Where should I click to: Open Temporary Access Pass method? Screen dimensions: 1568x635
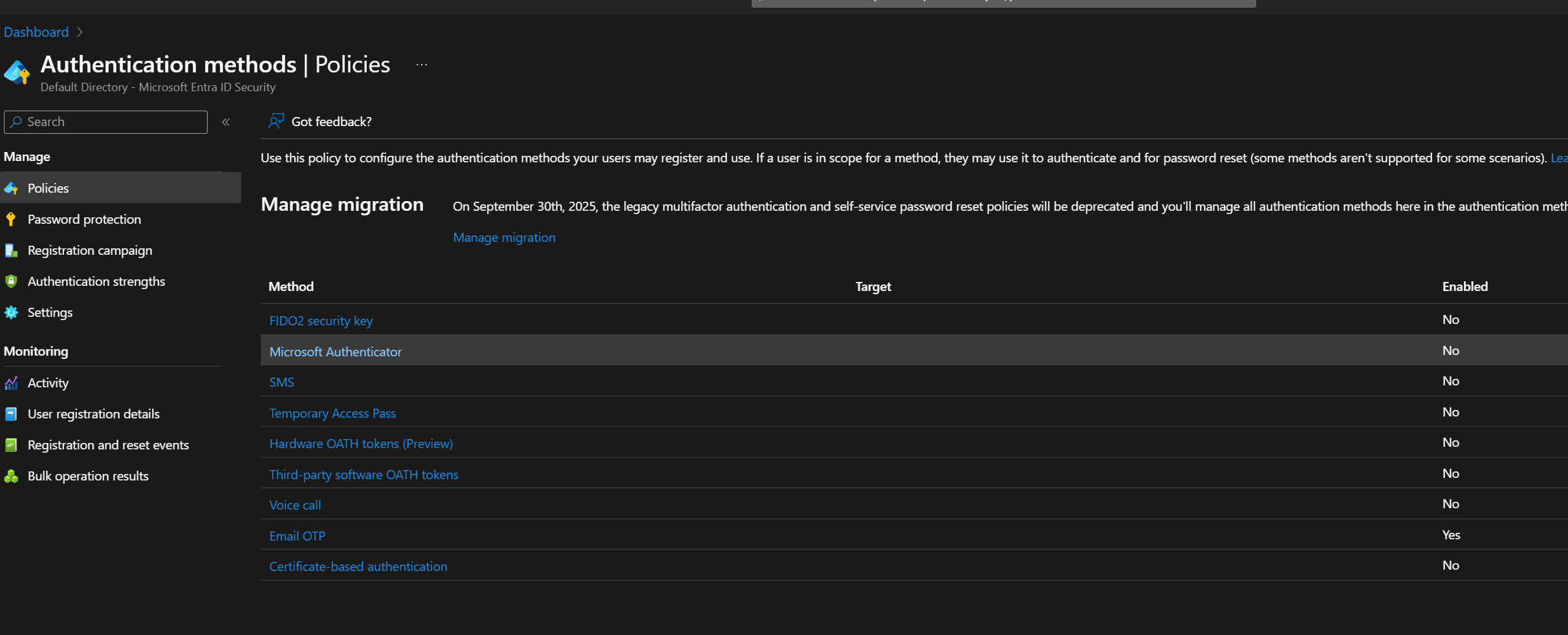tap(332, 413)
